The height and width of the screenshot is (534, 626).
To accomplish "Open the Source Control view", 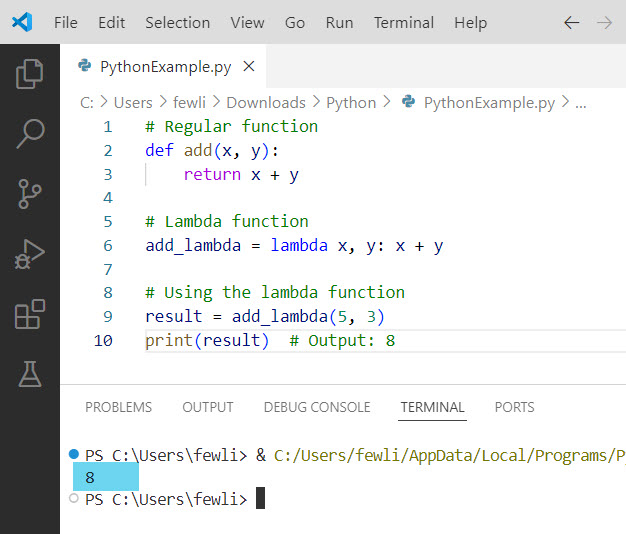I will pyautogui.click(x=30, y=194).
